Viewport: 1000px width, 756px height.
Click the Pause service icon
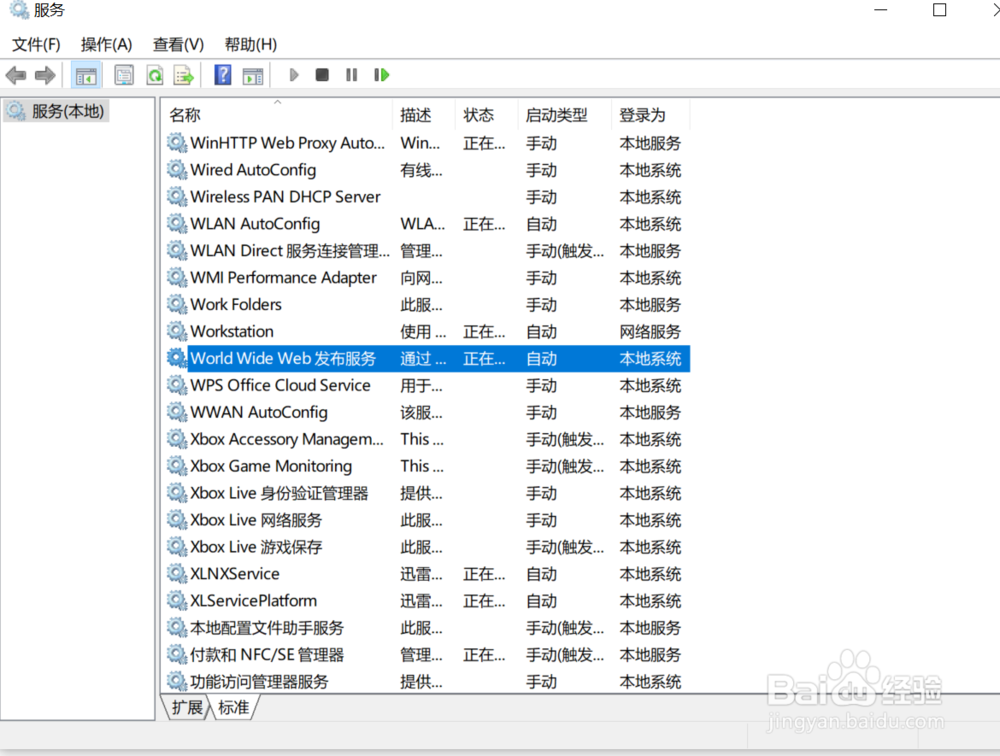pyautogui.click(x=351, y=75)
